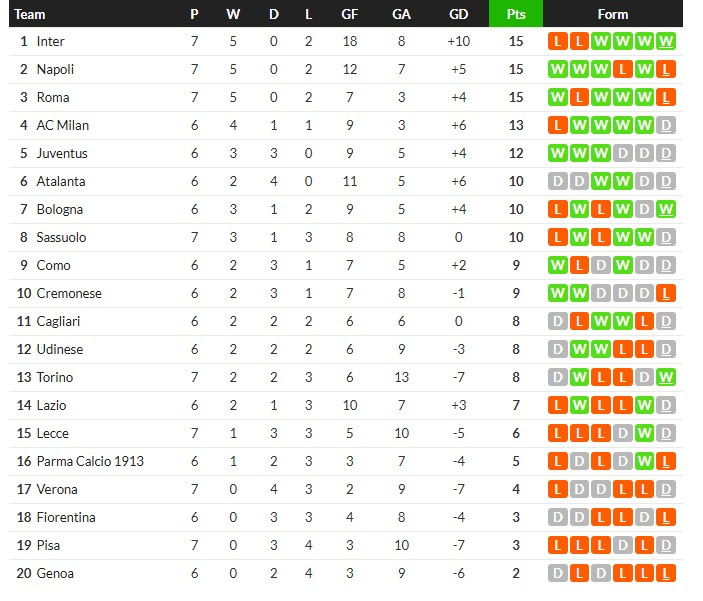Select the Form column header
The image size is (703, 601).
point(612,14)
